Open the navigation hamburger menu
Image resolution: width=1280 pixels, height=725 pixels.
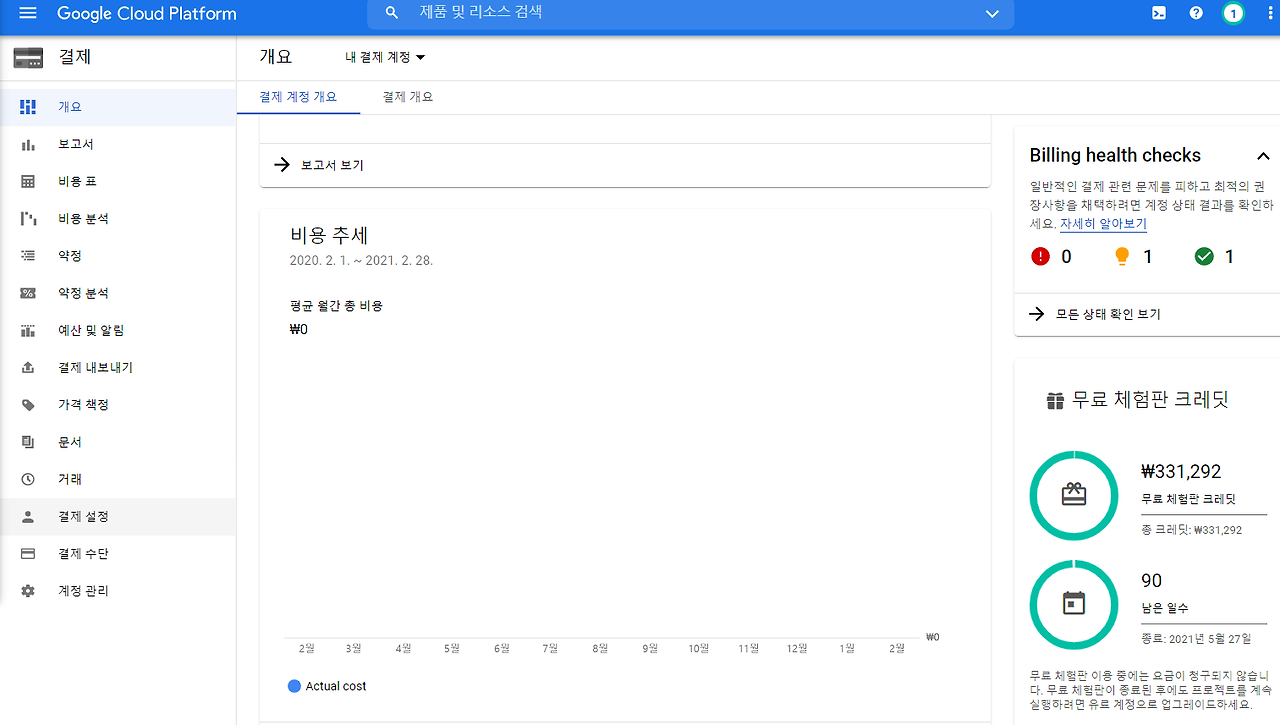pyautogui.click(x=27, y=14)
